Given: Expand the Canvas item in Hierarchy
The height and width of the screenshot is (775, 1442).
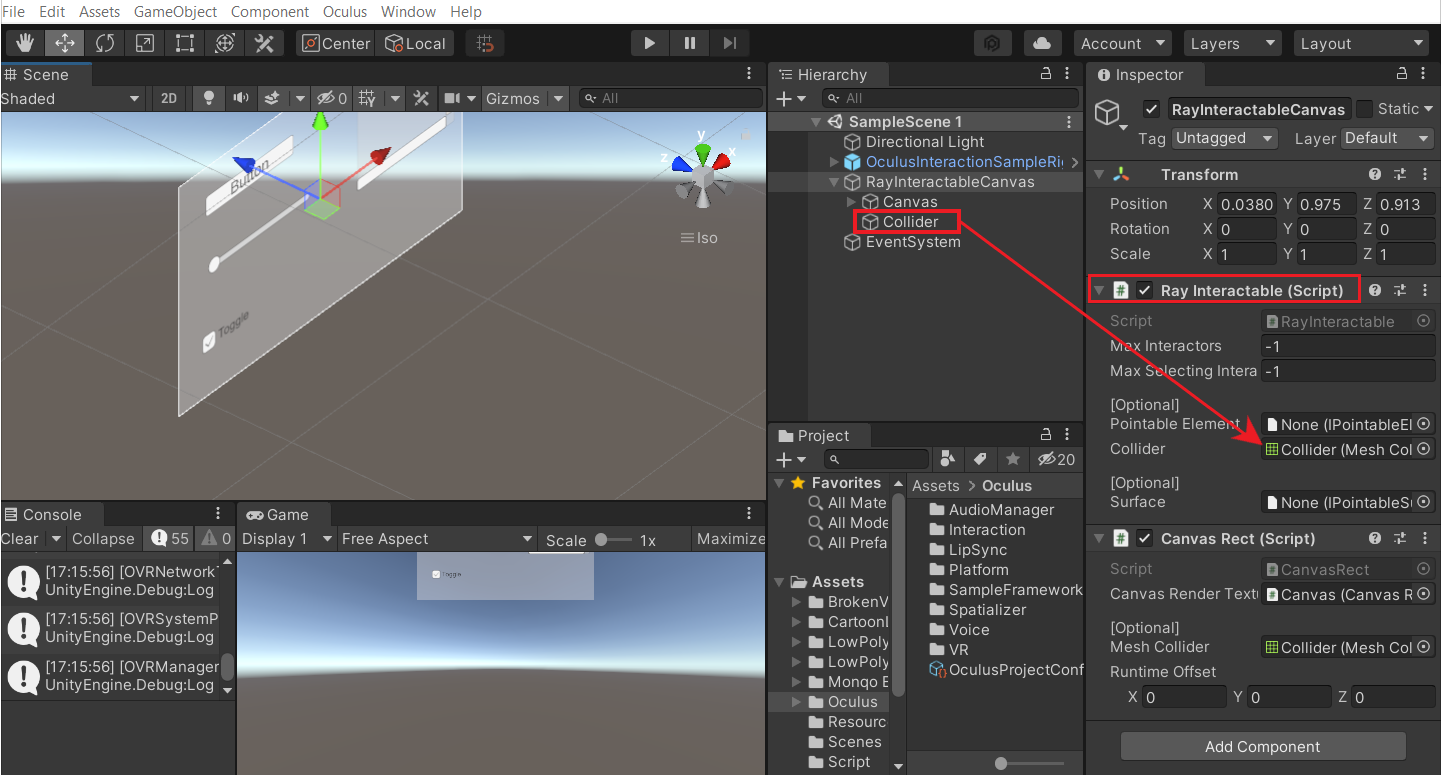Looking at the screenshot, I should coord(852,202).
